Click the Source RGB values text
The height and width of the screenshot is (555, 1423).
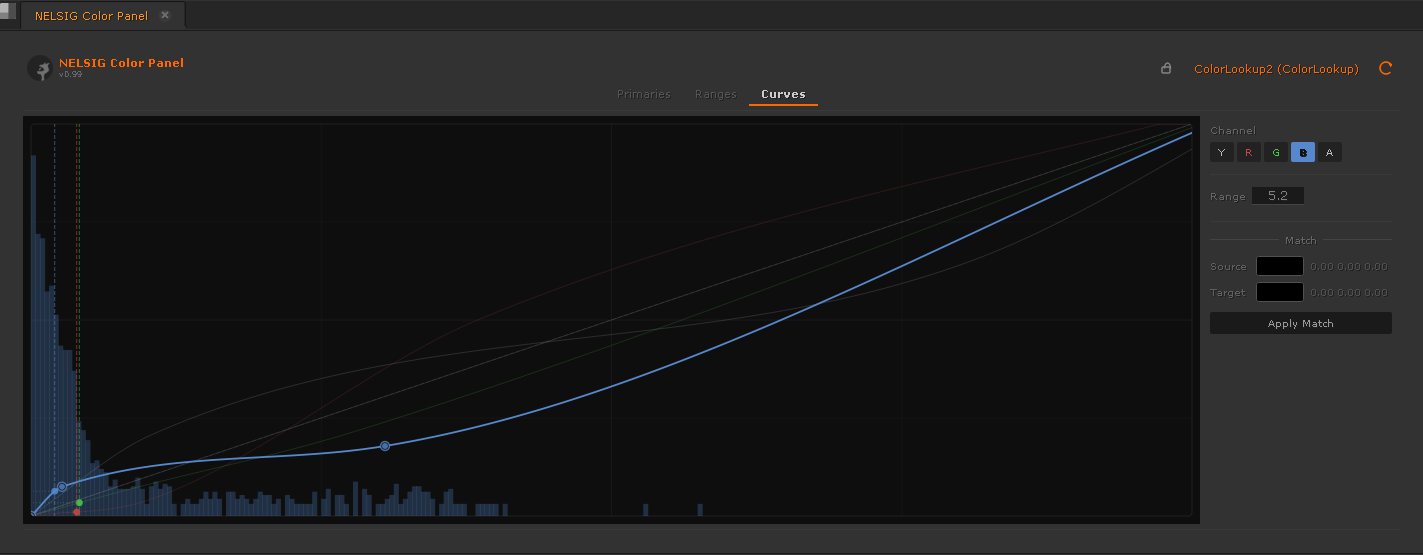1348,266
